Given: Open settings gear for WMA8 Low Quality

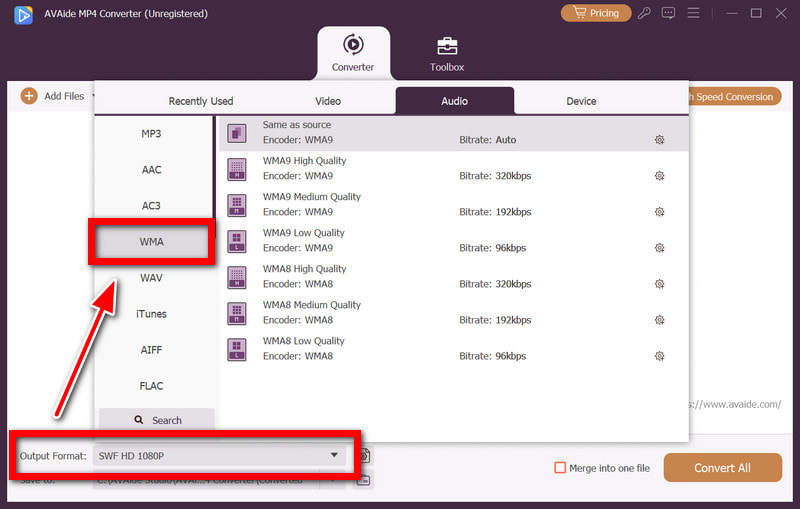Looking at the screenshot, I should pos(659,356).
